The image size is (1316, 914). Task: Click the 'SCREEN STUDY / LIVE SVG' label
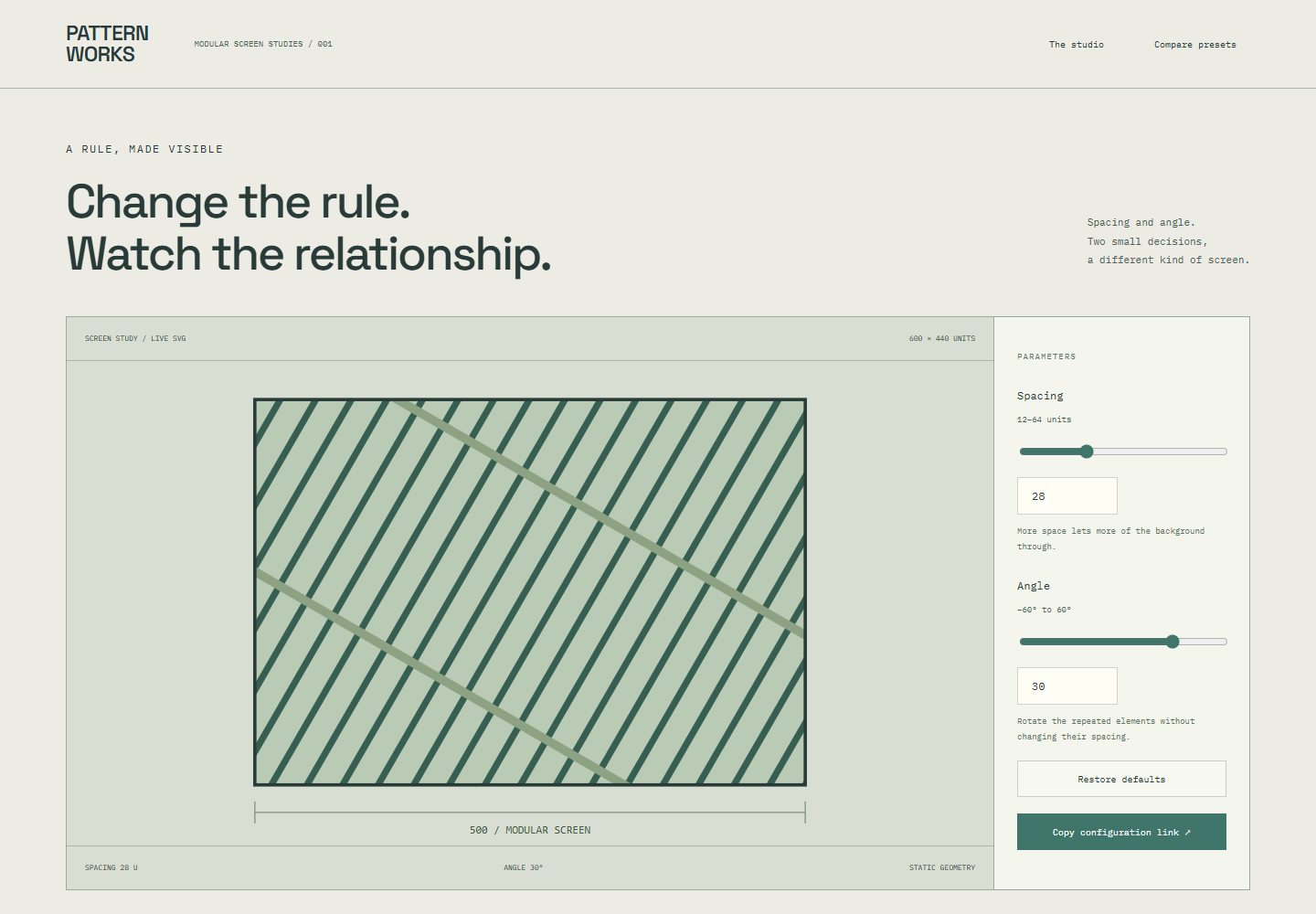pos(135,338)
